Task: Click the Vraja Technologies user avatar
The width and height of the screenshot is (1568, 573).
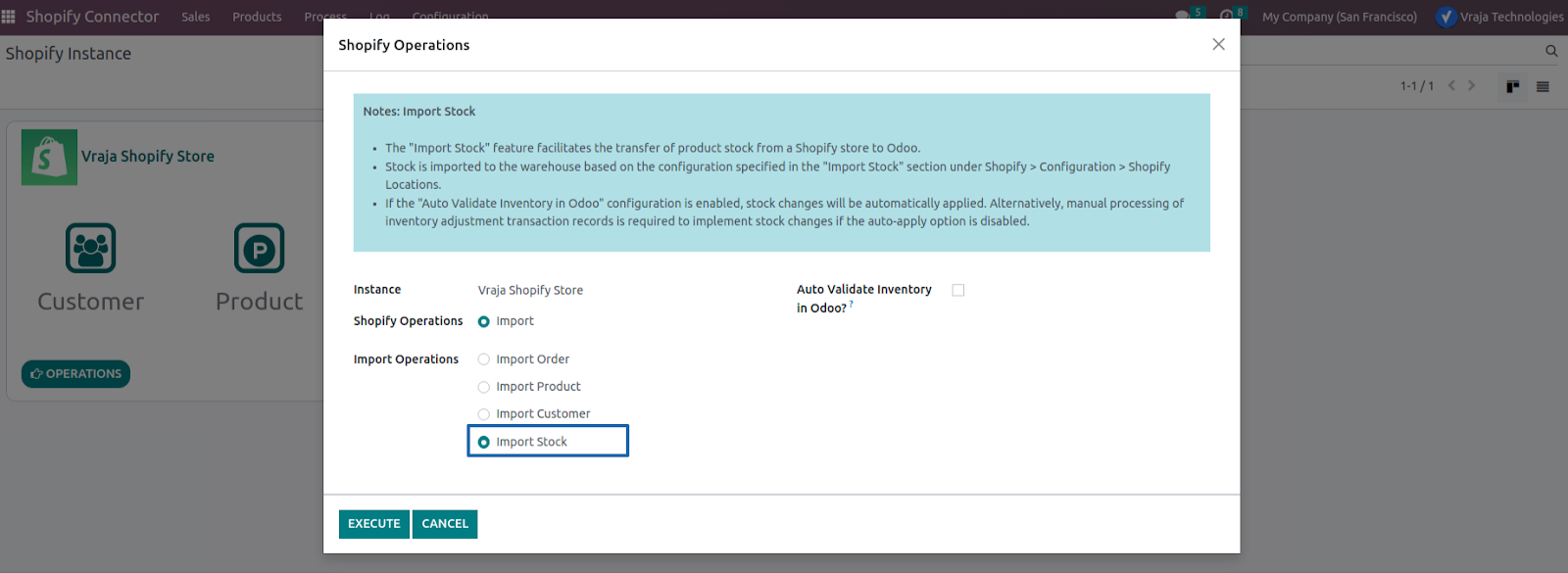Action: pyautogui.click(x=1445, y=17)
